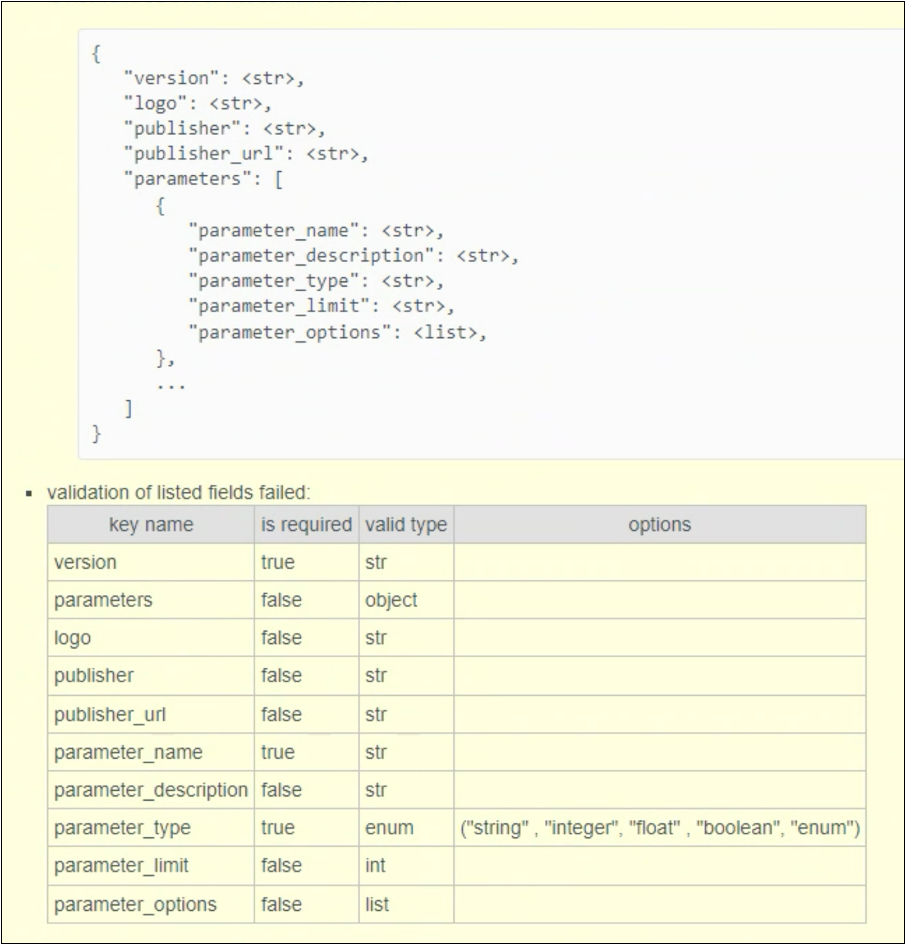The height and width of the screenshot is (944, 906).
Task: Select the "parameter_type" key name cell
Action: click(x=151, y=828)
